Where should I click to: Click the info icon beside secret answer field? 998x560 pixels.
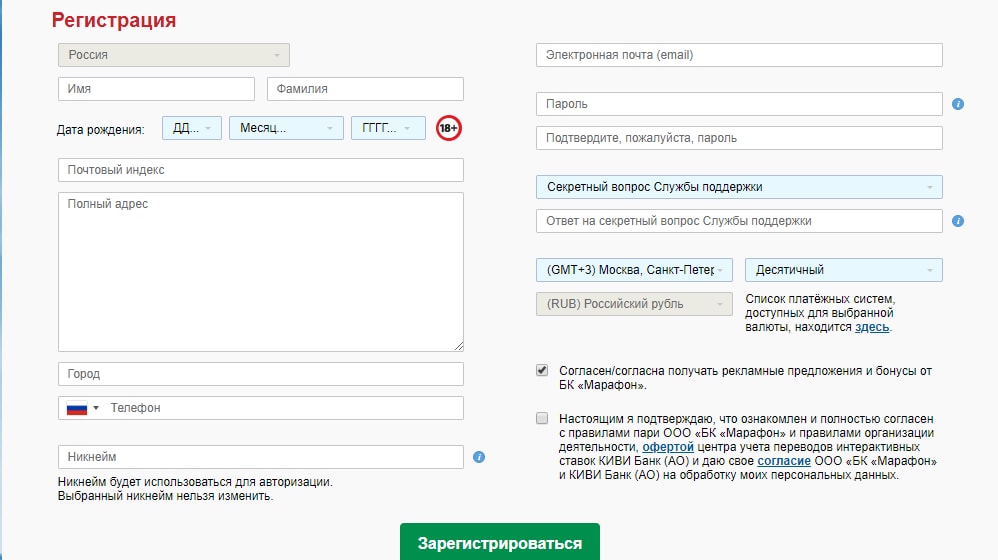(957, 221)
